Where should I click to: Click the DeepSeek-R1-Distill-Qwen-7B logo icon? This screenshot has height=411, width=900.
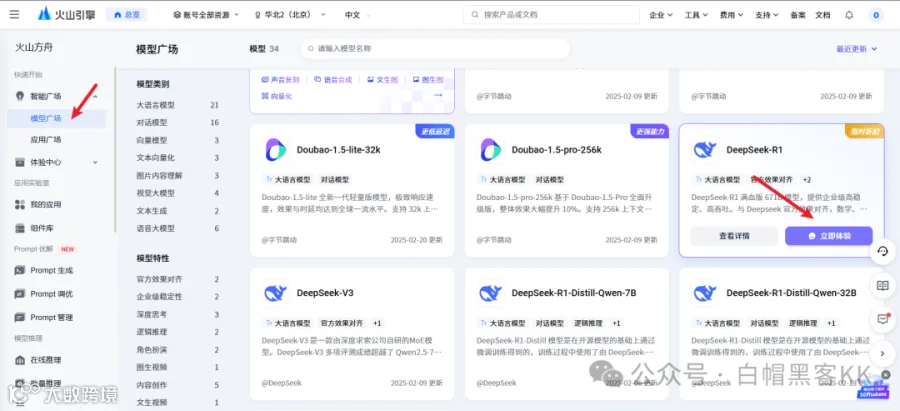(x=490, y=293)
